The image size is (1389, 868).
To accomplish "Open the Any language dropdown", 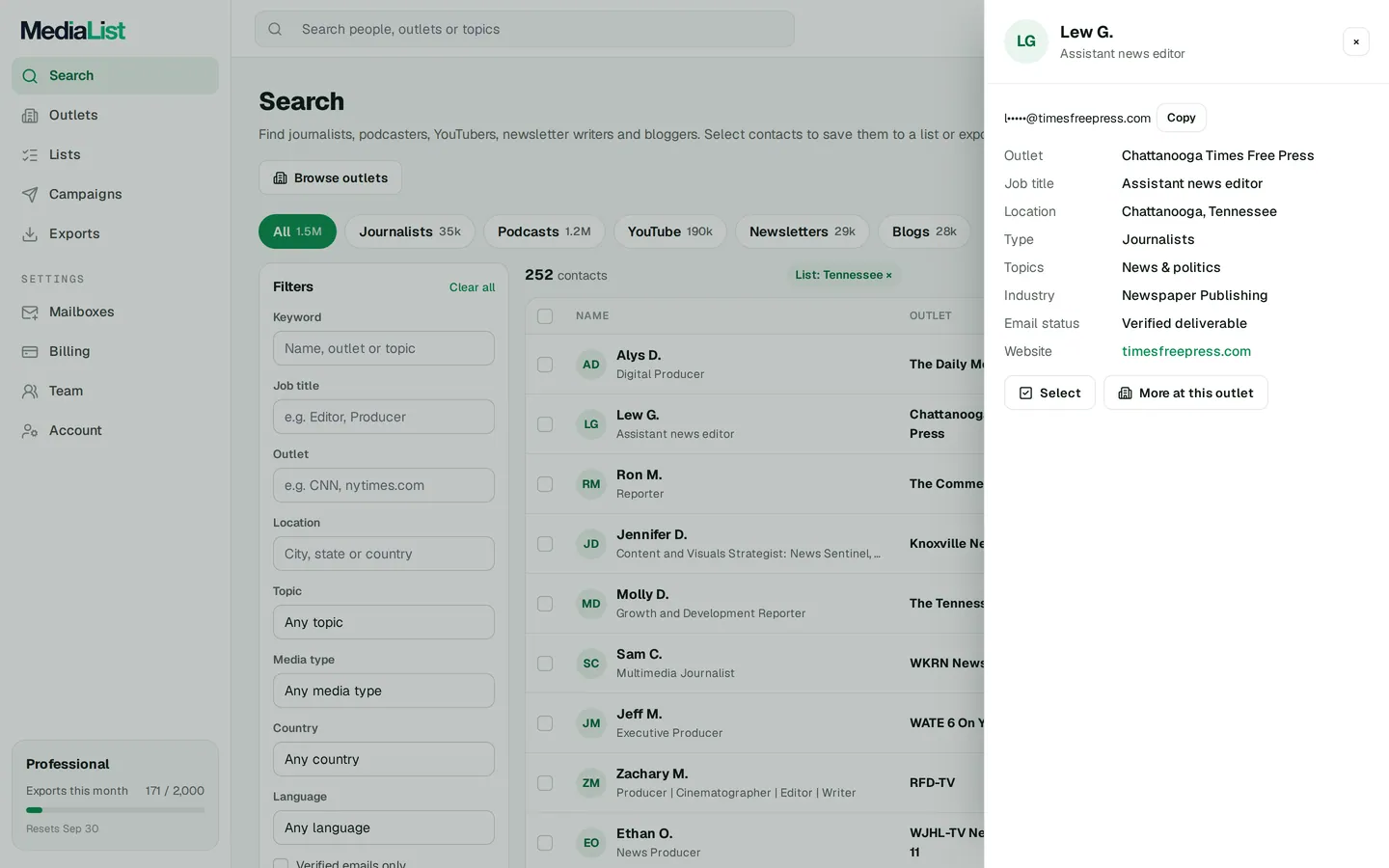I will 384,827.
